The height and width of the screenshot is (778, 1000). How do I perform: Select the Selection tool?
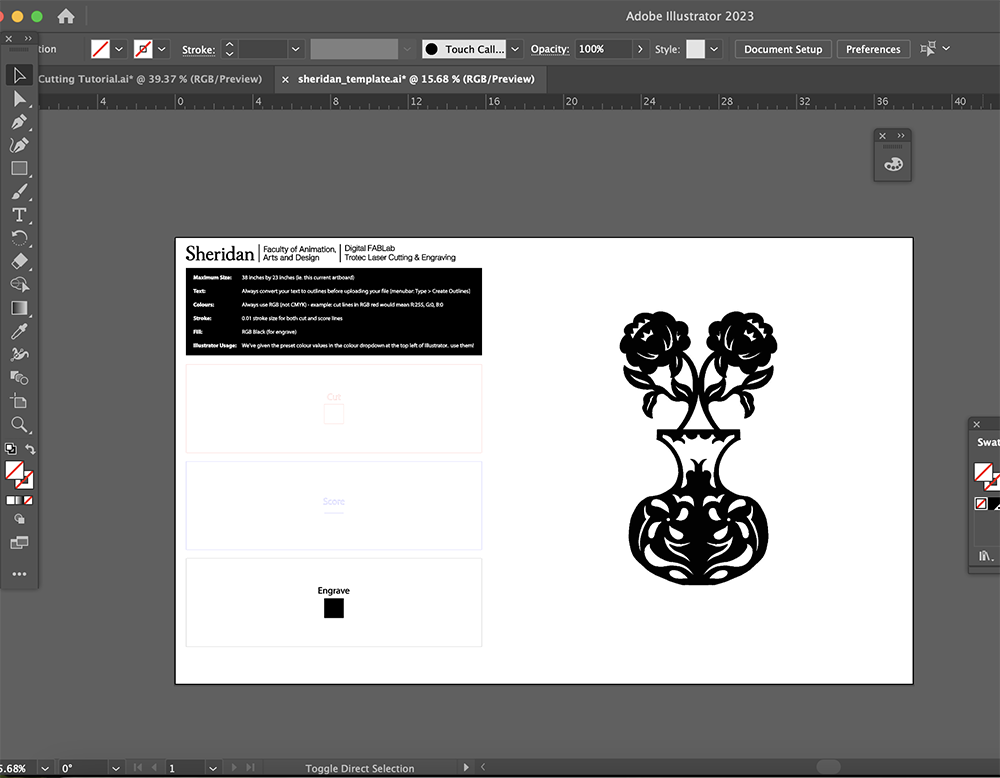tap(18, 75)
